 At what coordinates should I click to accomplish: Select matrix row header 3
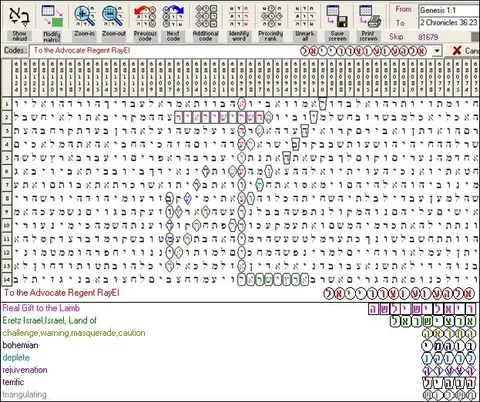6,131
